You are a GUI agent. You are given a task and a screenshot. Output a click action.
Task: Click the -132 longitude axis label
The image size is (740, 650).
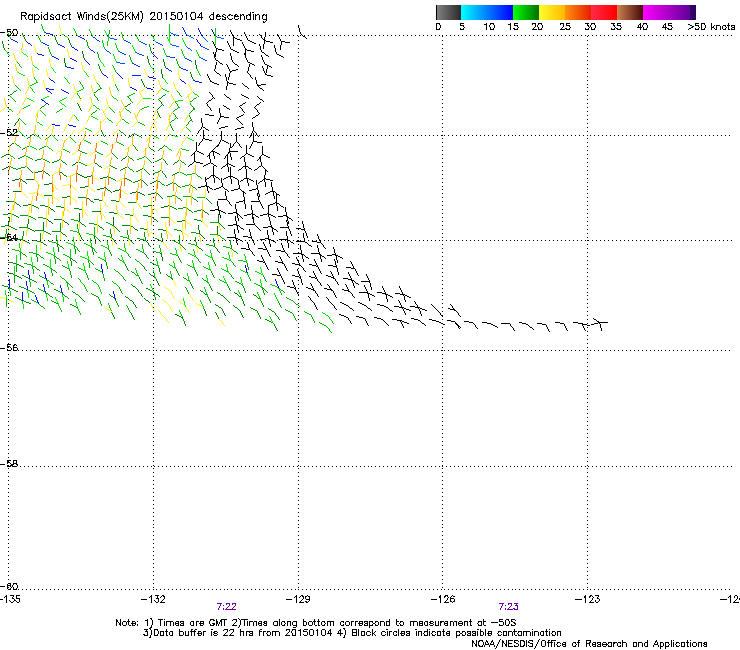click(x=153, y=599)
